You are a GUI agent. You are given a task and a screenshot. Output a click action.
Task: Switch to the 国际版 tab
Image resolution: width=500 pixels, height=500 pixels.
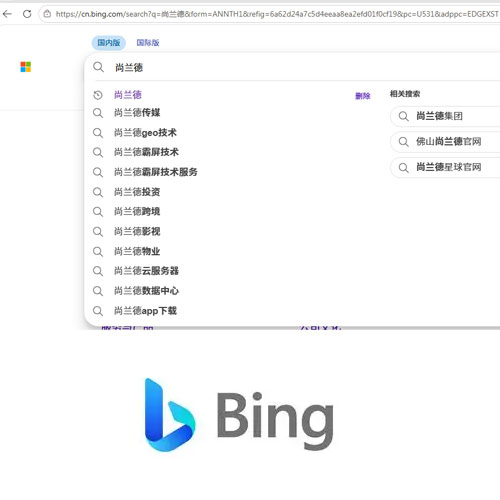[x=148, y=43]
